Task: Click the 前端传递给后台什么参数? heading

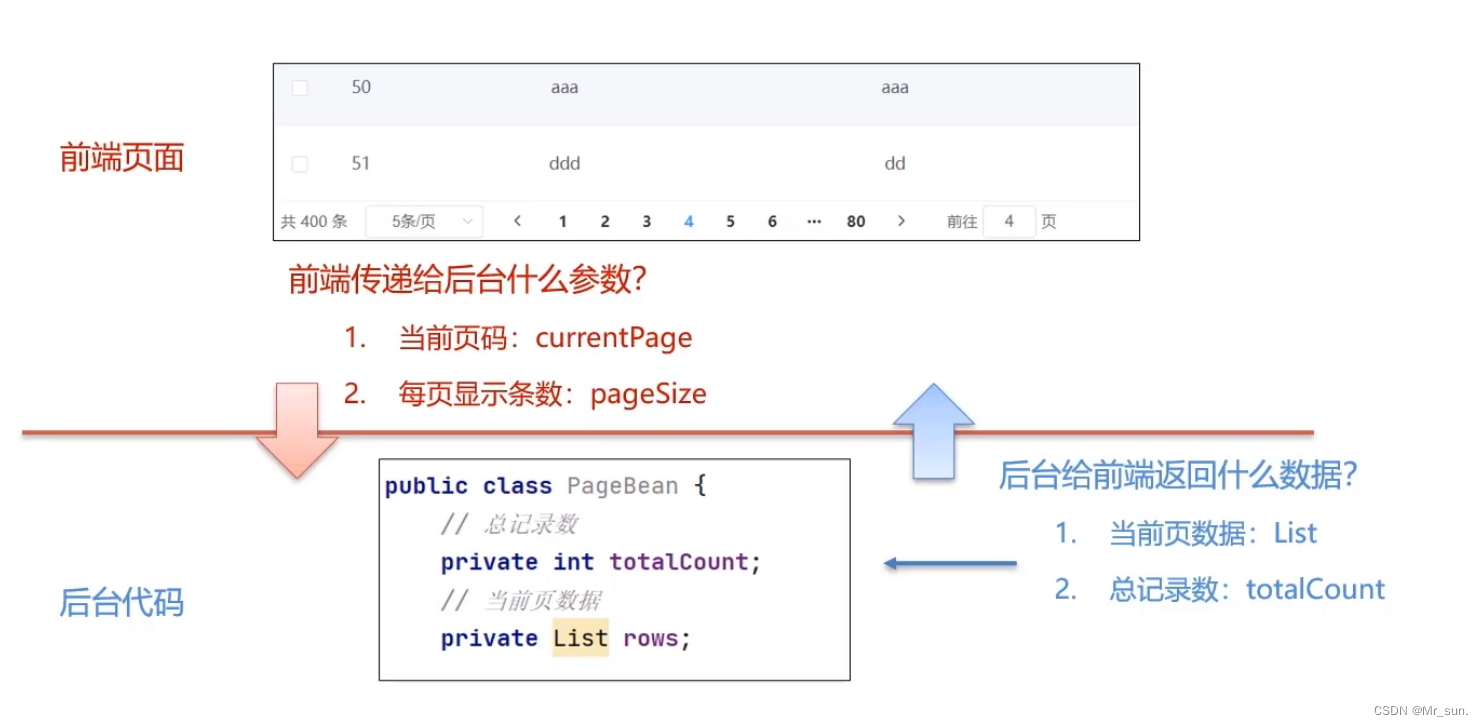Action: click(468, 280)
